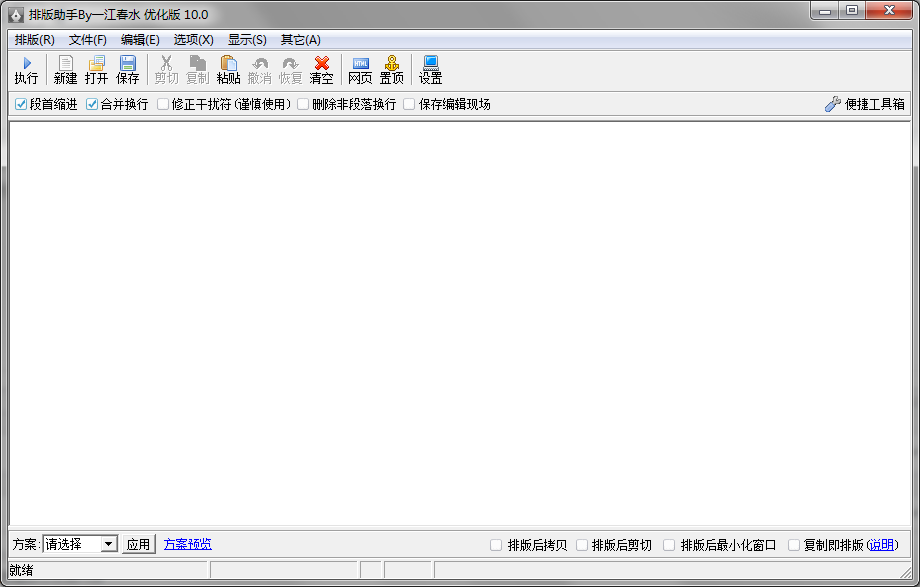This screenshot has width=920, height=587.
Task: Check the 排版后拷贝 option
Action: [x=496, y=545]
